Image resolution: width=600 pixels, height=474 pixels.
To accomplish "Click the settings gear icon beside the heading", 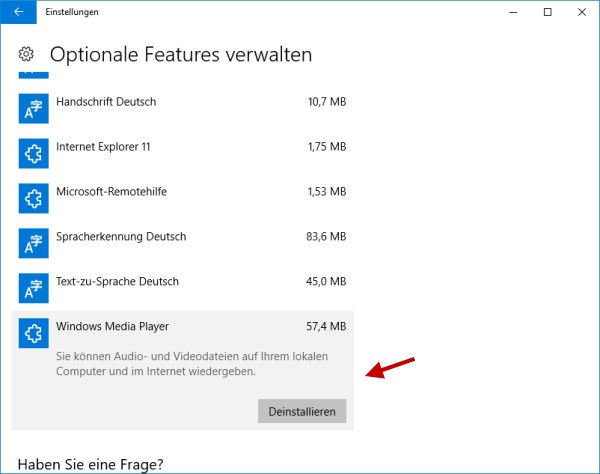I will (26, 54).
